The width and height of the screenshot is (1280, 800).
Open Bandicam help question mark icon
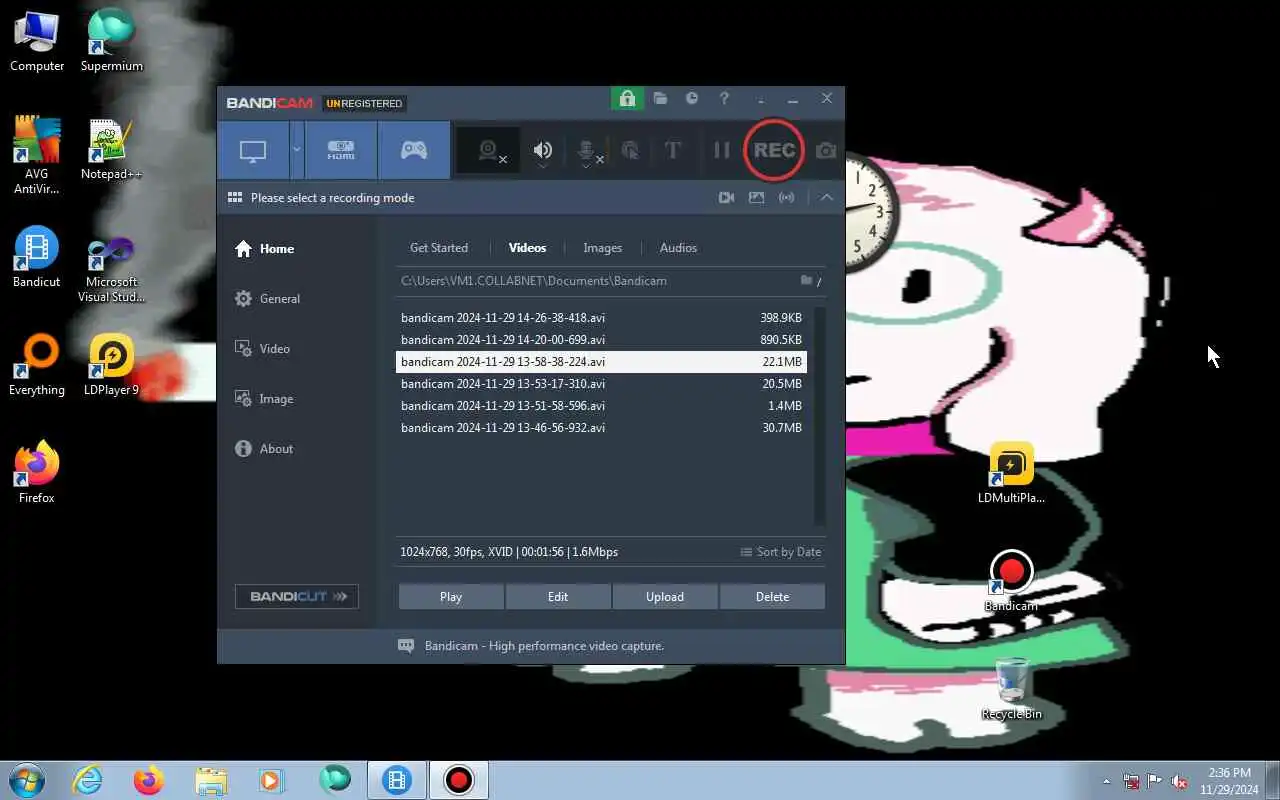[724, 99]
